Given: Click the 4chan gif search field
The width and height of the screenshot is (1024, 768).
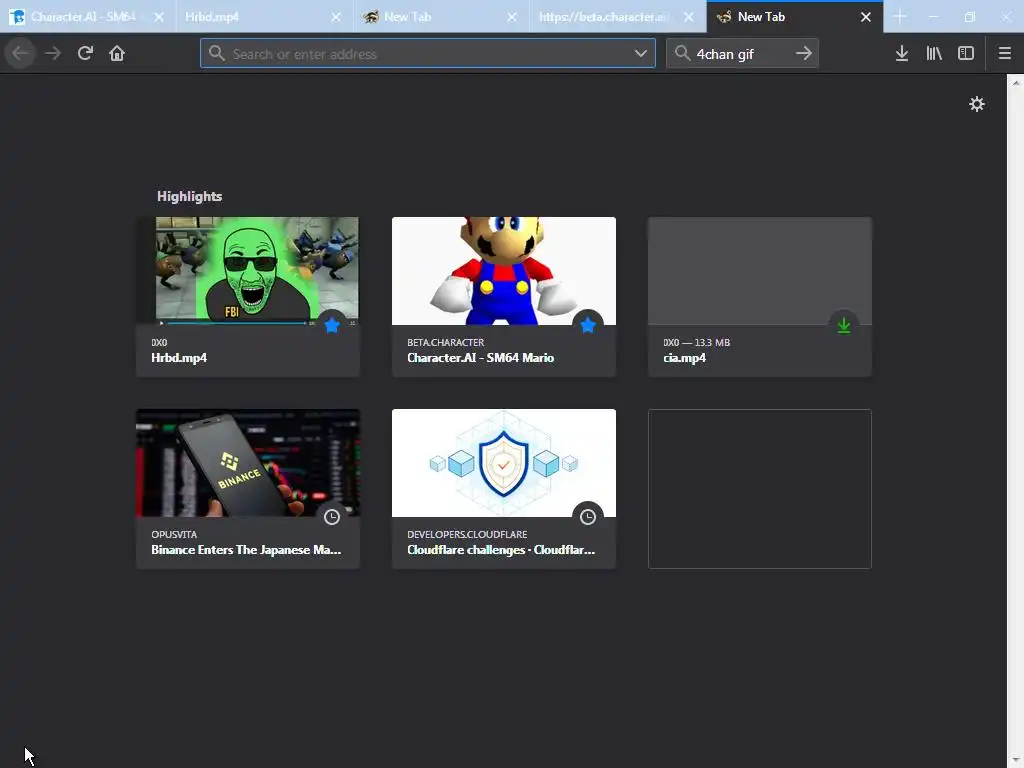Looking at the screenshot, I should [x=741, y=53].
